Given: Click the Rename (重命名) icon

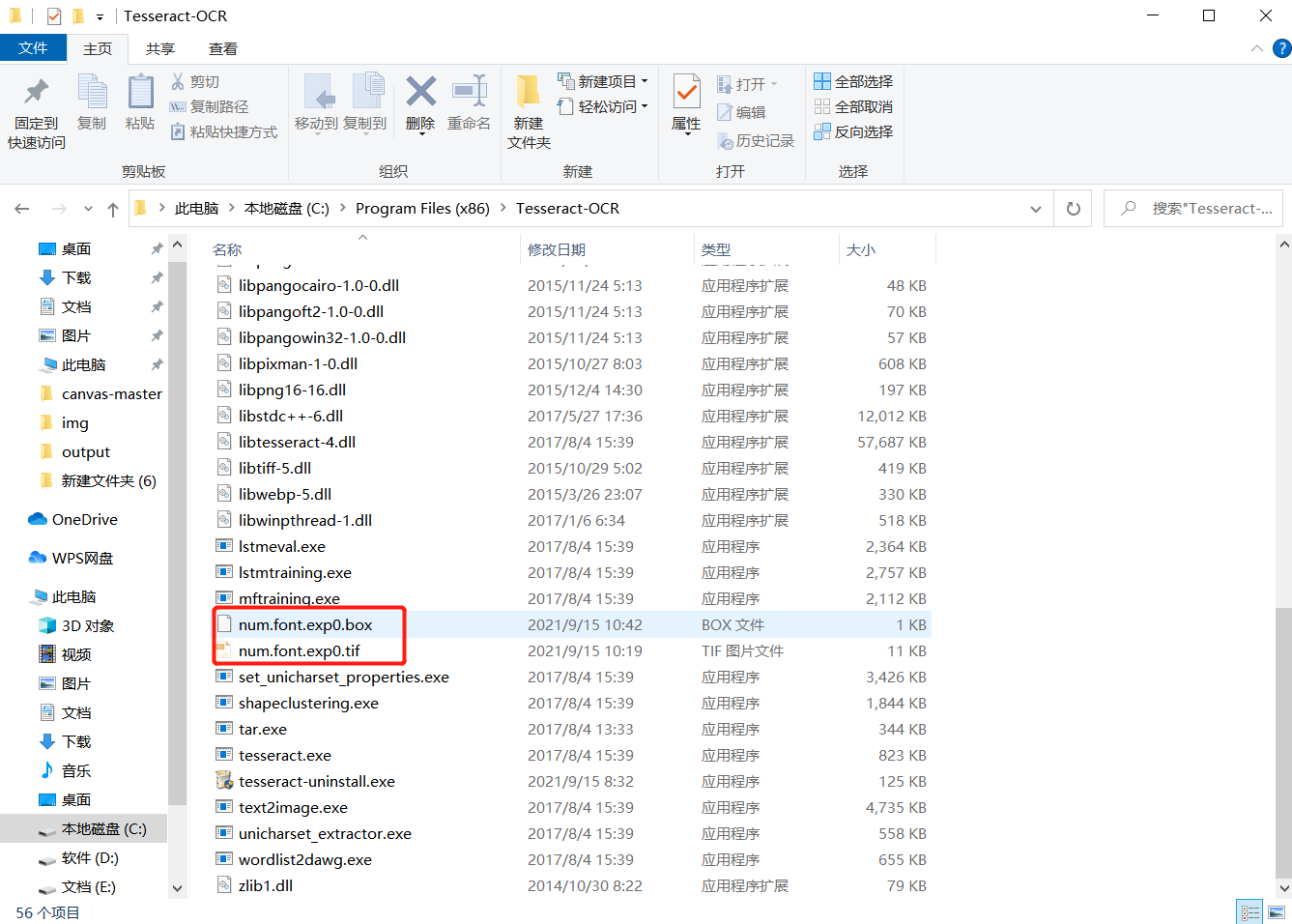Looking at the screenshot, I should tap(470, 92).
